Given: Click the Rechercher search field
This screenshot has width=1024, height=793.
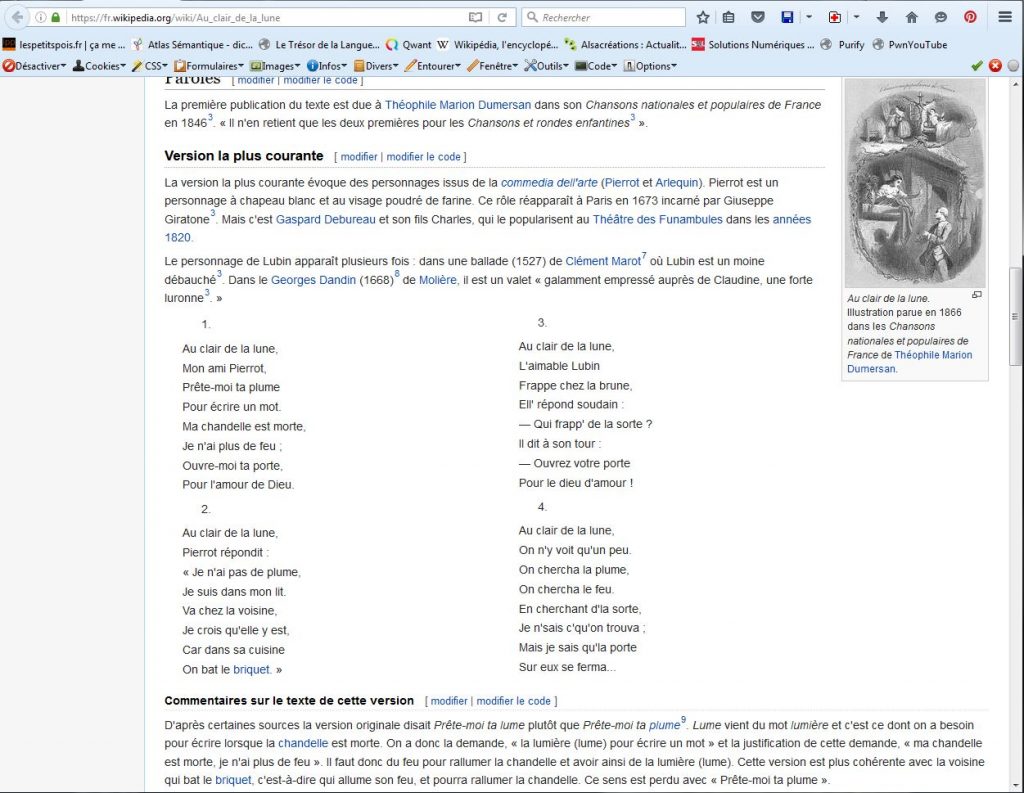Looking at the screenshot, I should coord(603,18).
